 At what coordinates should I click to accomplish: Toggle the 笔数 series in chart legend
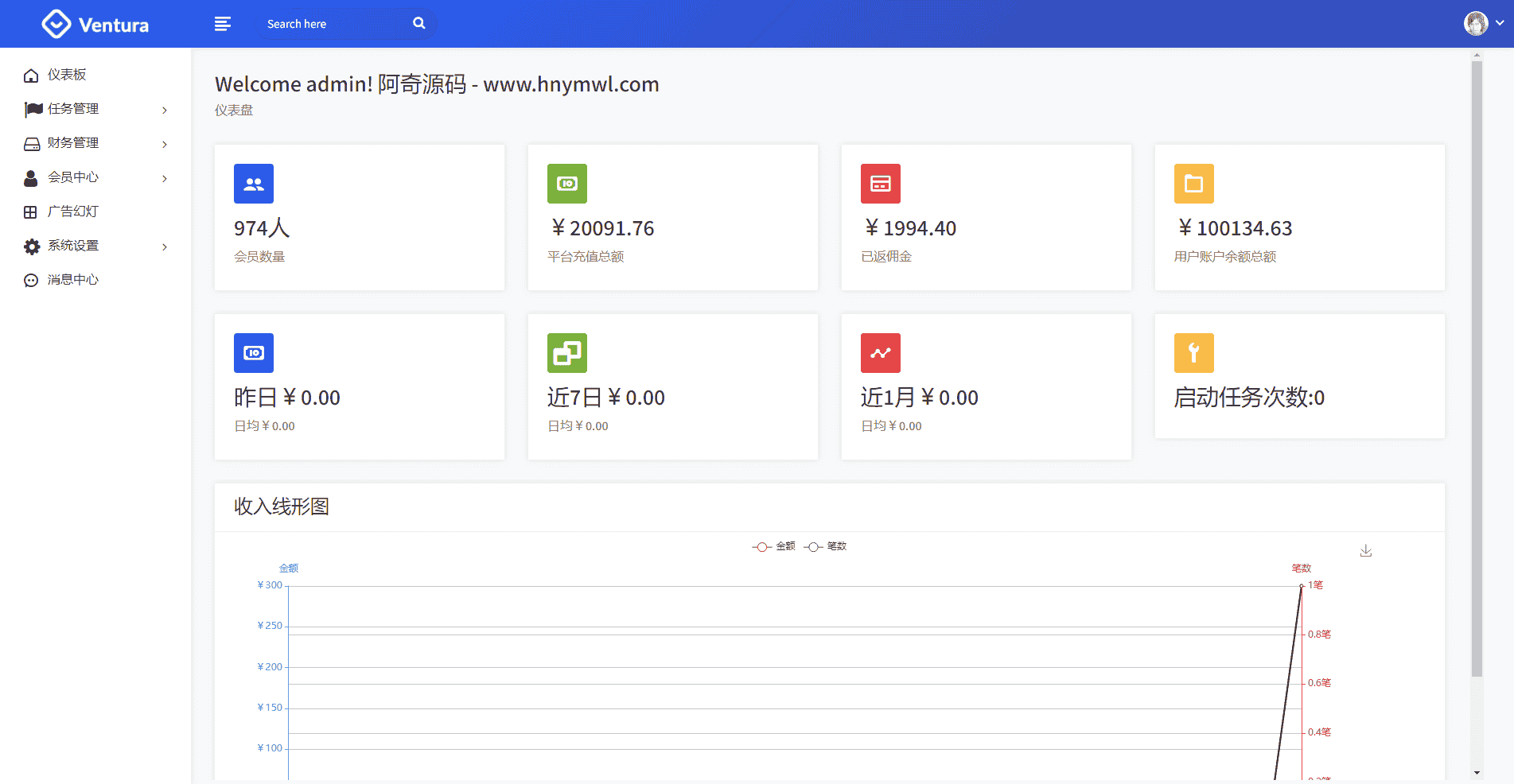[826, 546]
